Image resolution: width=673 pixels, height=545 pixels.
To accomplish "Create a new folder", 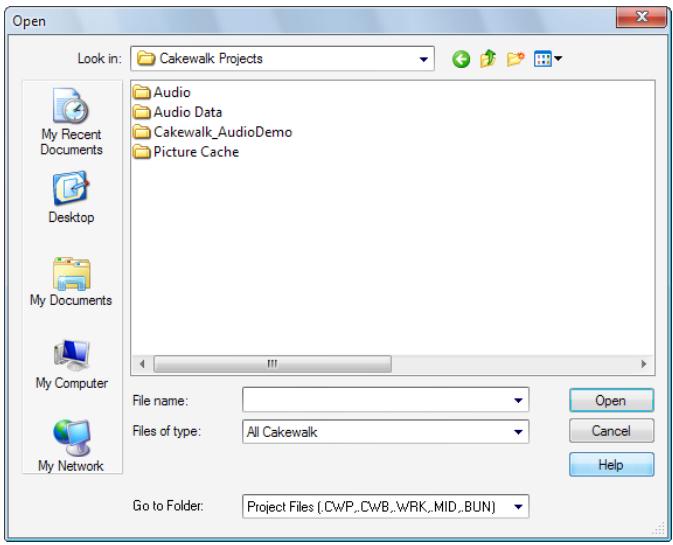I will 515,59.
